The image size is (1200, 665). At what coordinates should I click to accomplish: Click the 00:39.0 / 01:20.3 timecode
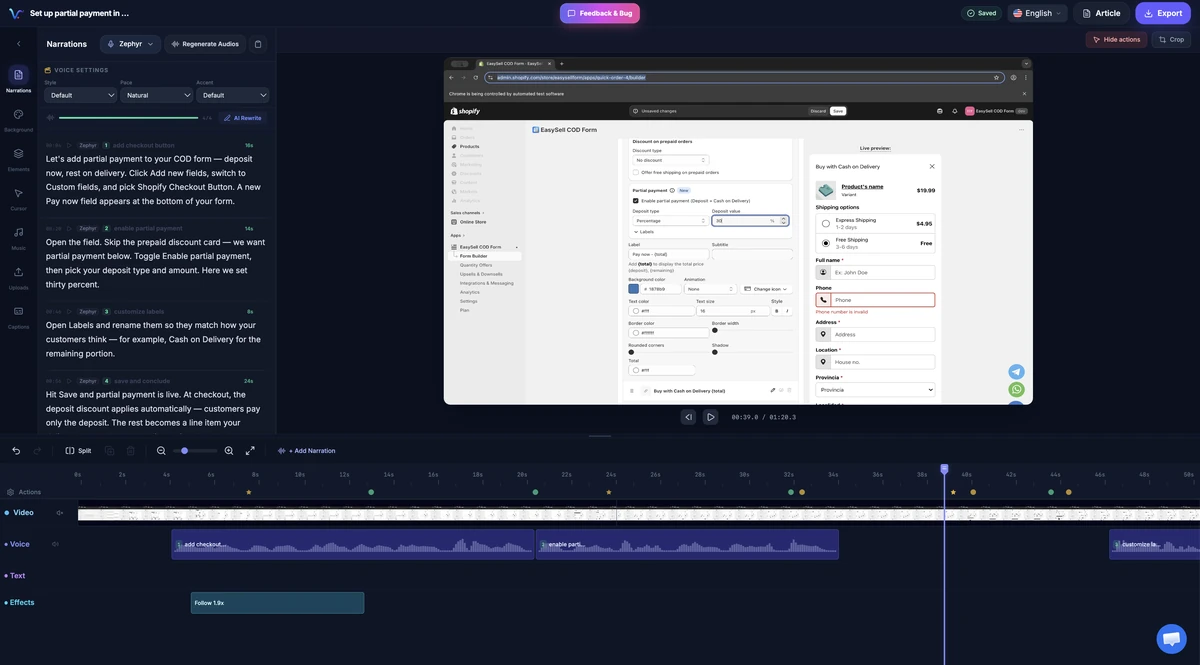click(x=764, y=417)
